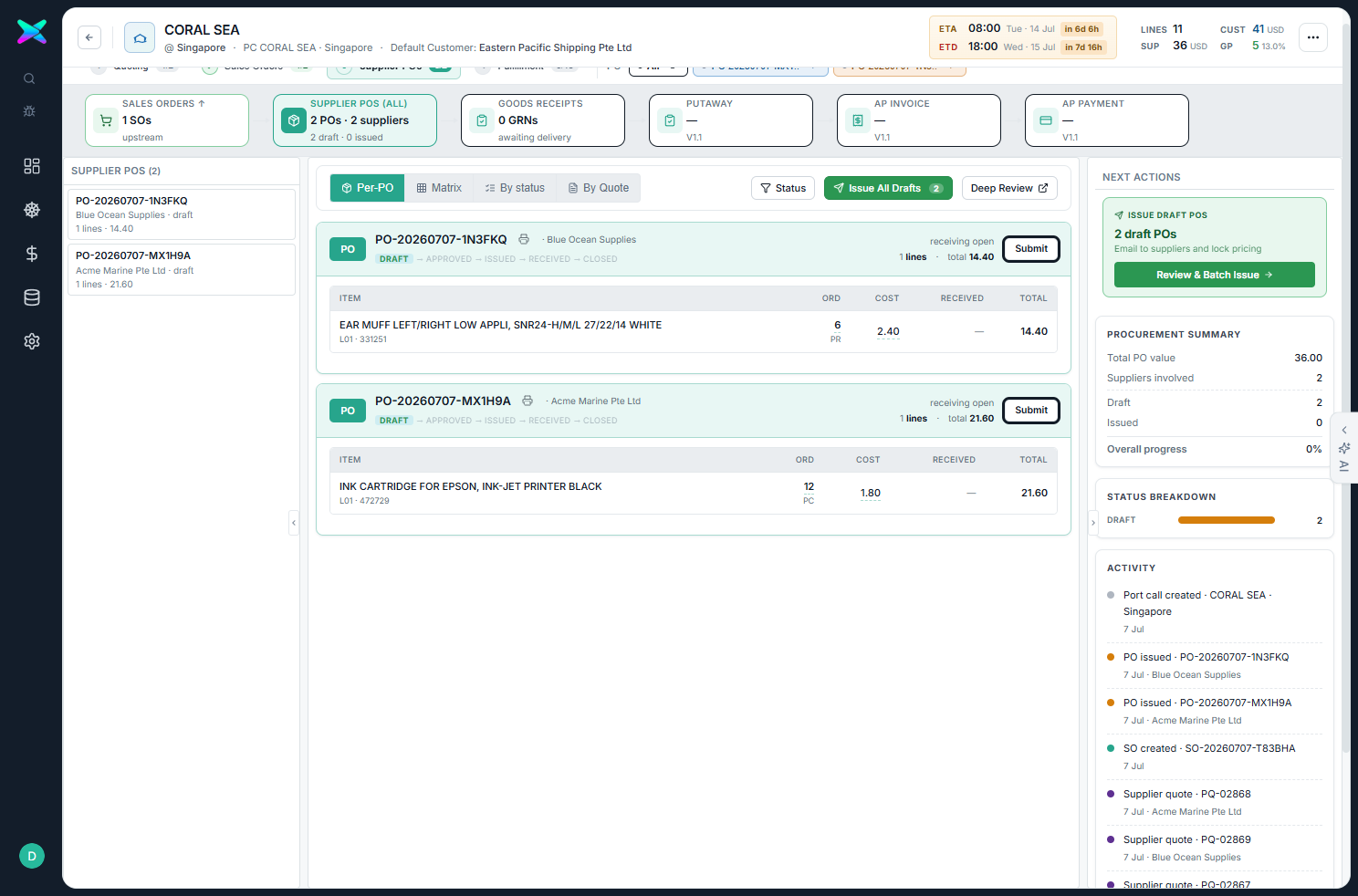Click the sparkle AI icon on right edge
Viewport: 1358px width, 896px height.
point(1344,448)
